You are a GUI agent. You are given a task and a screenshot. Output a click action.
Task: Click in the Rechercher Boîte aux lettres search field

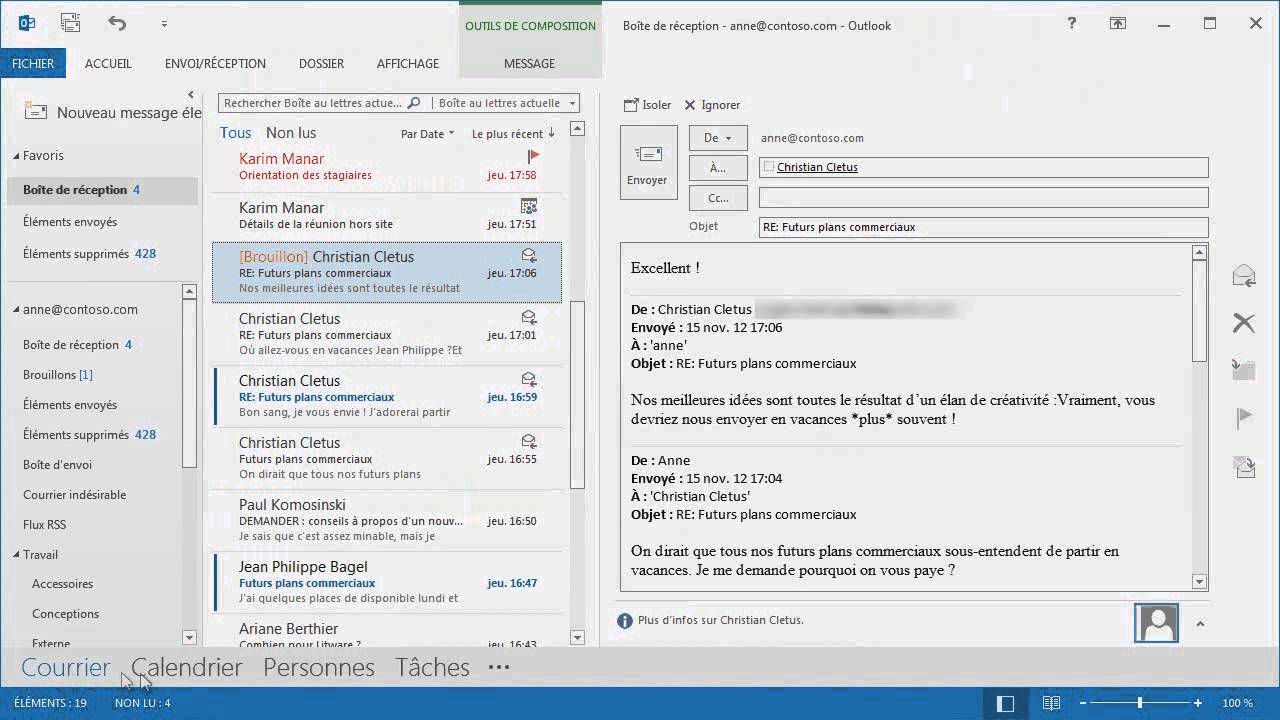point(312,103)
